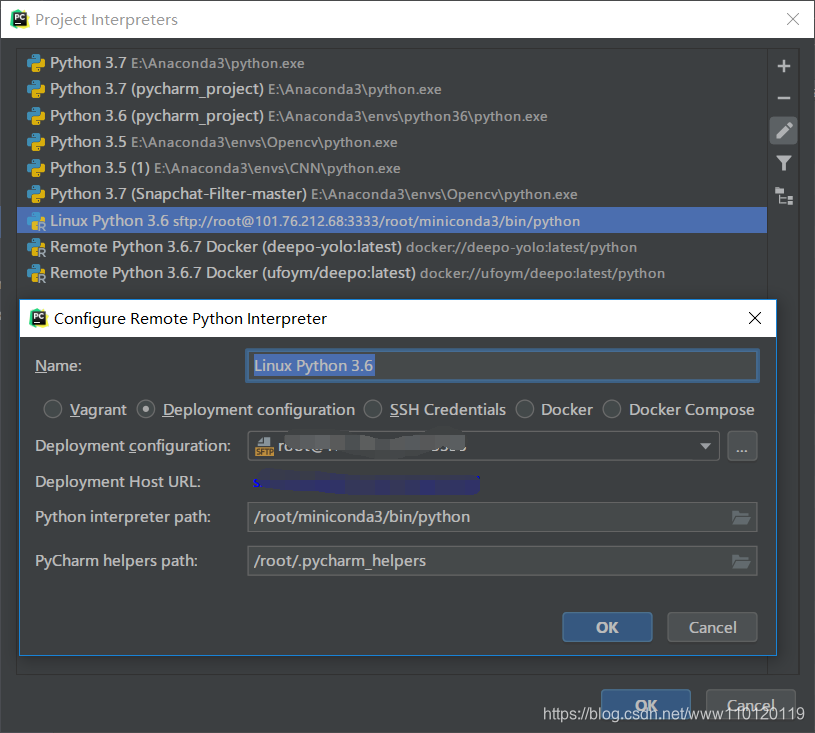Click the PyCharm helpers path field
This screenshot has height=733, width=815.
(502, 561)
